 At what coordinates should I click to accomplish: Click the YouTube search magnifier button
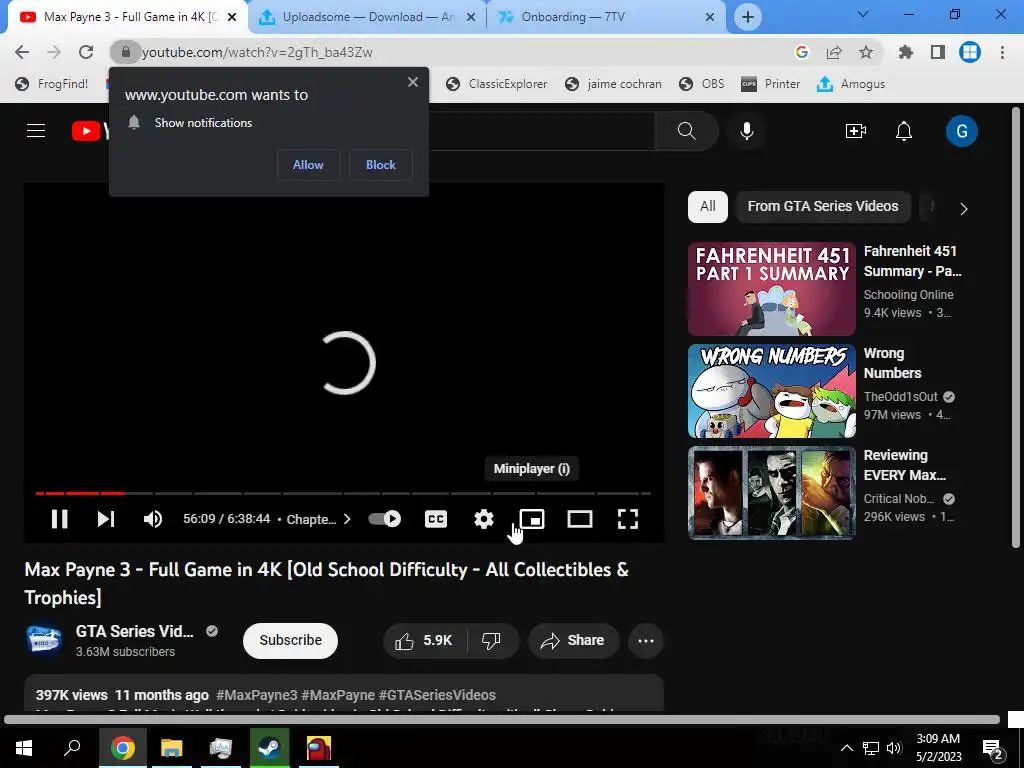[686, 131]
